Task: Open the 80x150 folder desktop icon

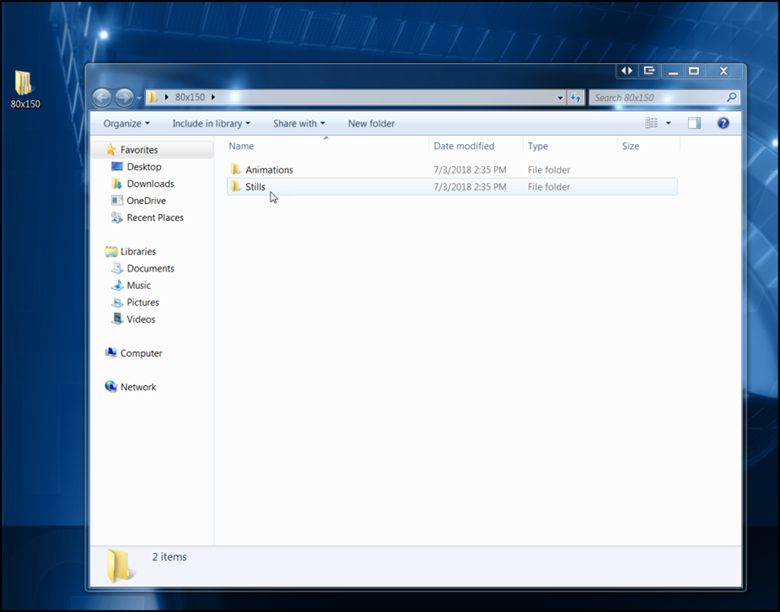Action: click(24, 90)
